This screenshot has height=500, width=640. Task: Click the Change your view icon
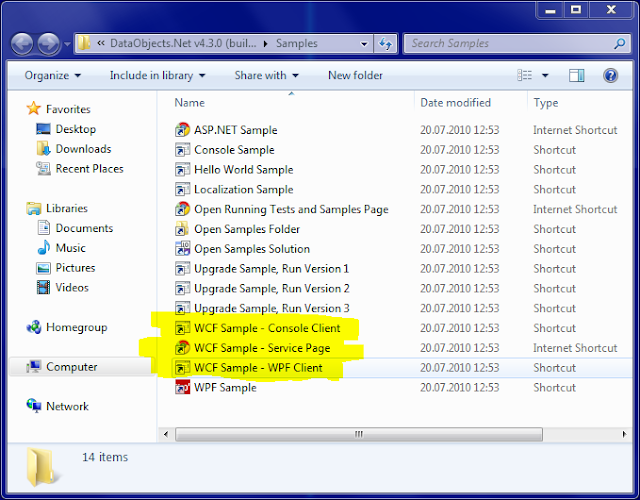click(x=524, y=76)
